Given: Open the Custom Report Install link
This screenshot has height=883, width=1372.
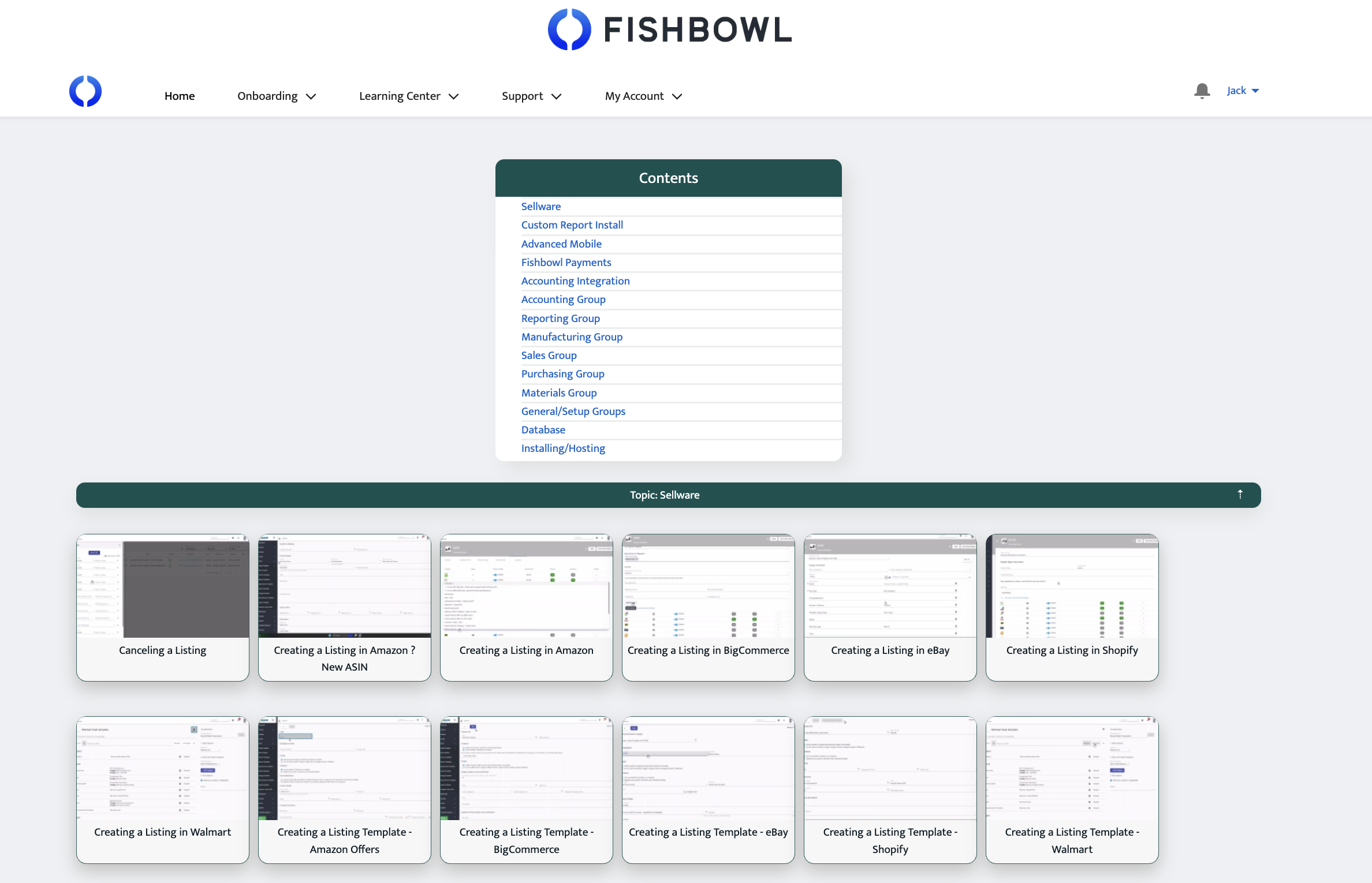Looking at the screenshot, I should tap(572, 225).
